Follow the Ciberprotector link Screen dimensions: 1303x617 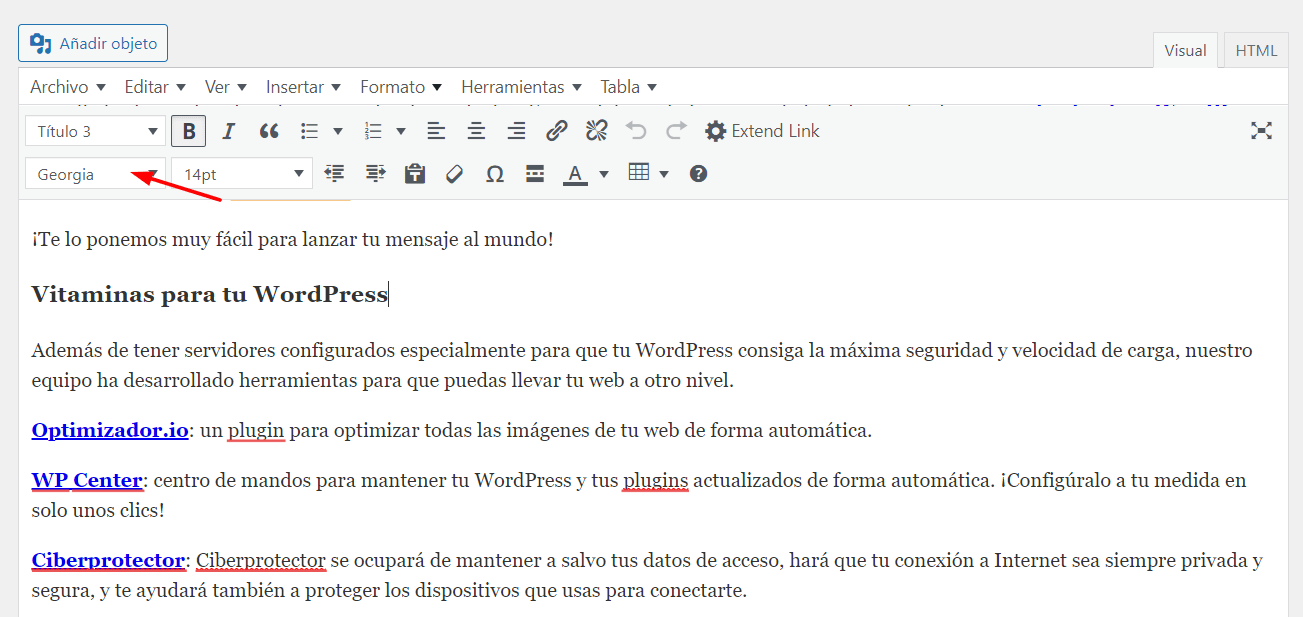tap(108, 560)
